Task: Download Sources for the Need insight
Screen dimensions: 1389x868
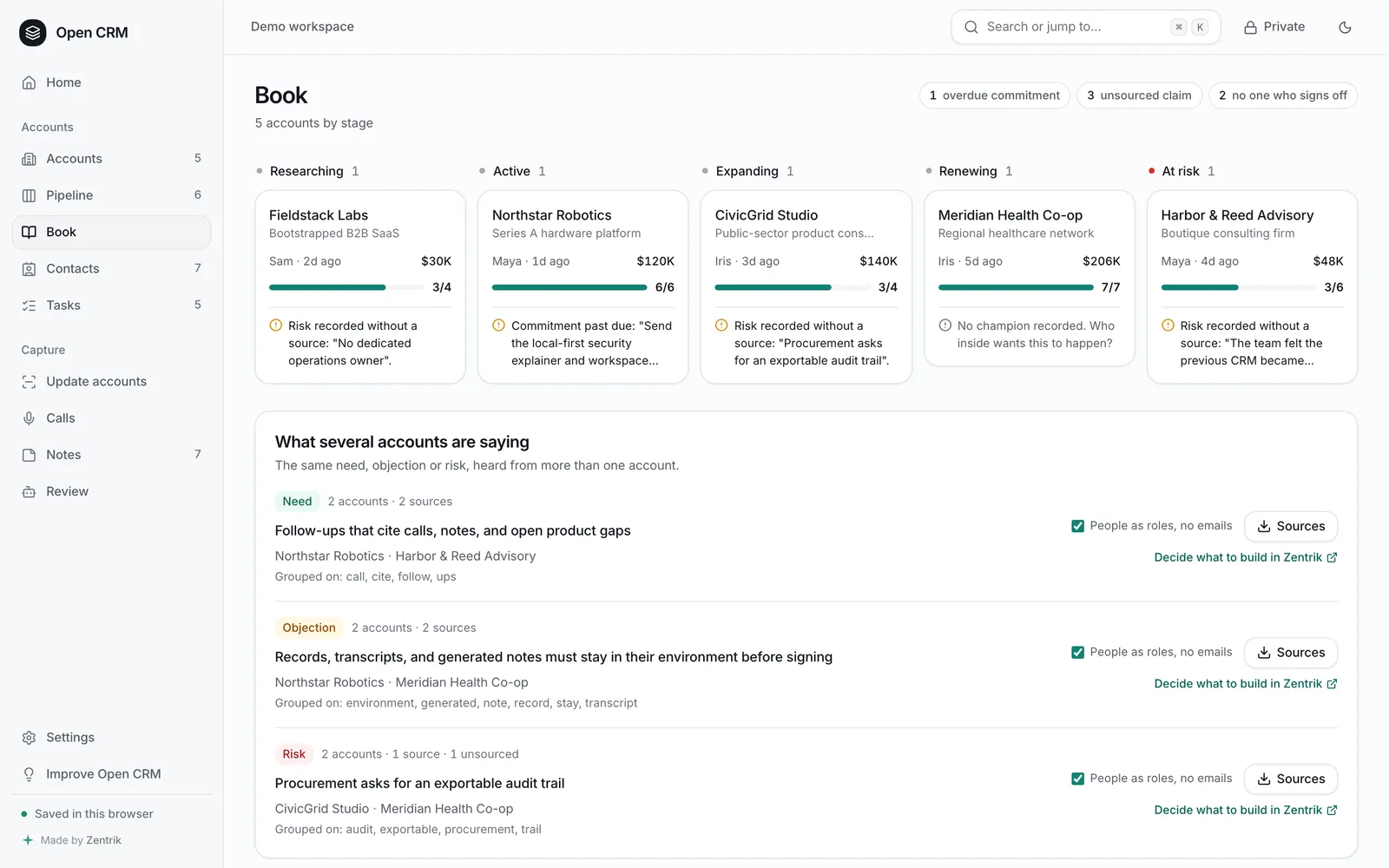Action: [x=1291, y=526]
